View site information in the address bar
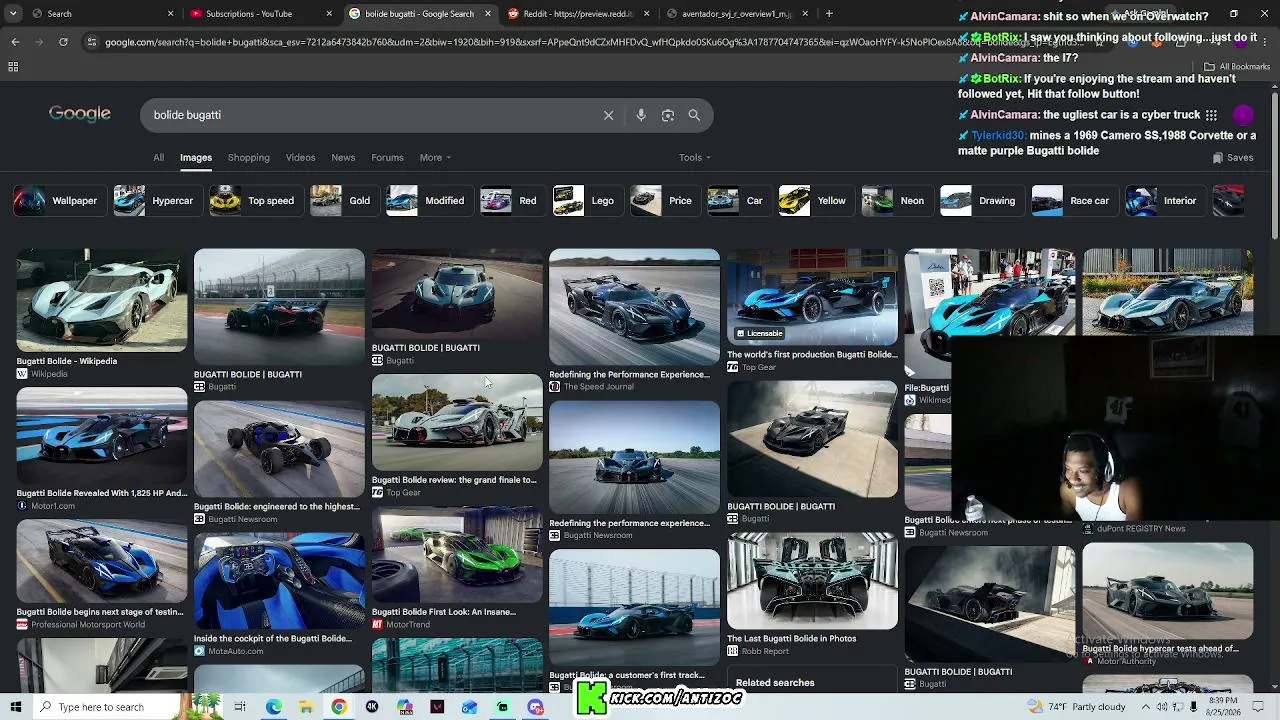Screen dimensions: 1280x720 (92, 42)
